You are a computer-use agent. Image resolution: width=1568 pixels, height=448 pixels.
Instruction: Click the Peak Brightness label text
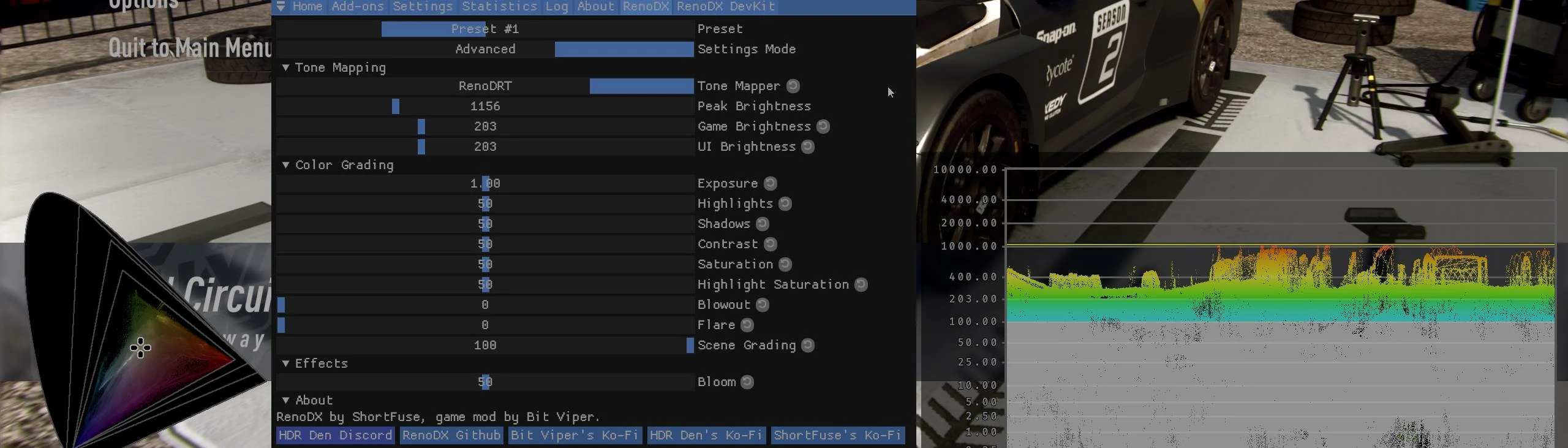pyautogui.click(x=754, y=106)
